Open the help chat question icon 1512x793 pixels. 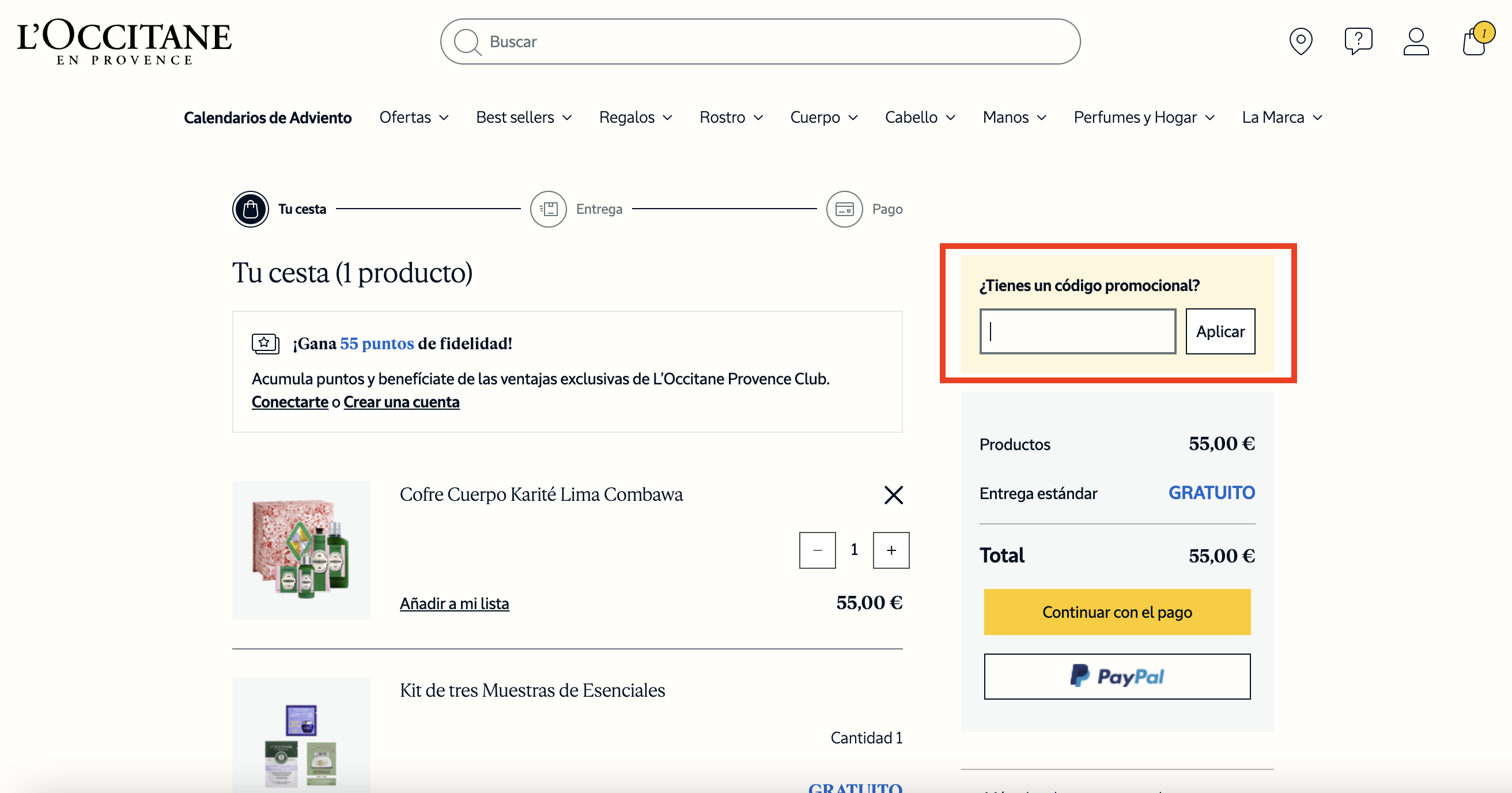click(1358, 41)
